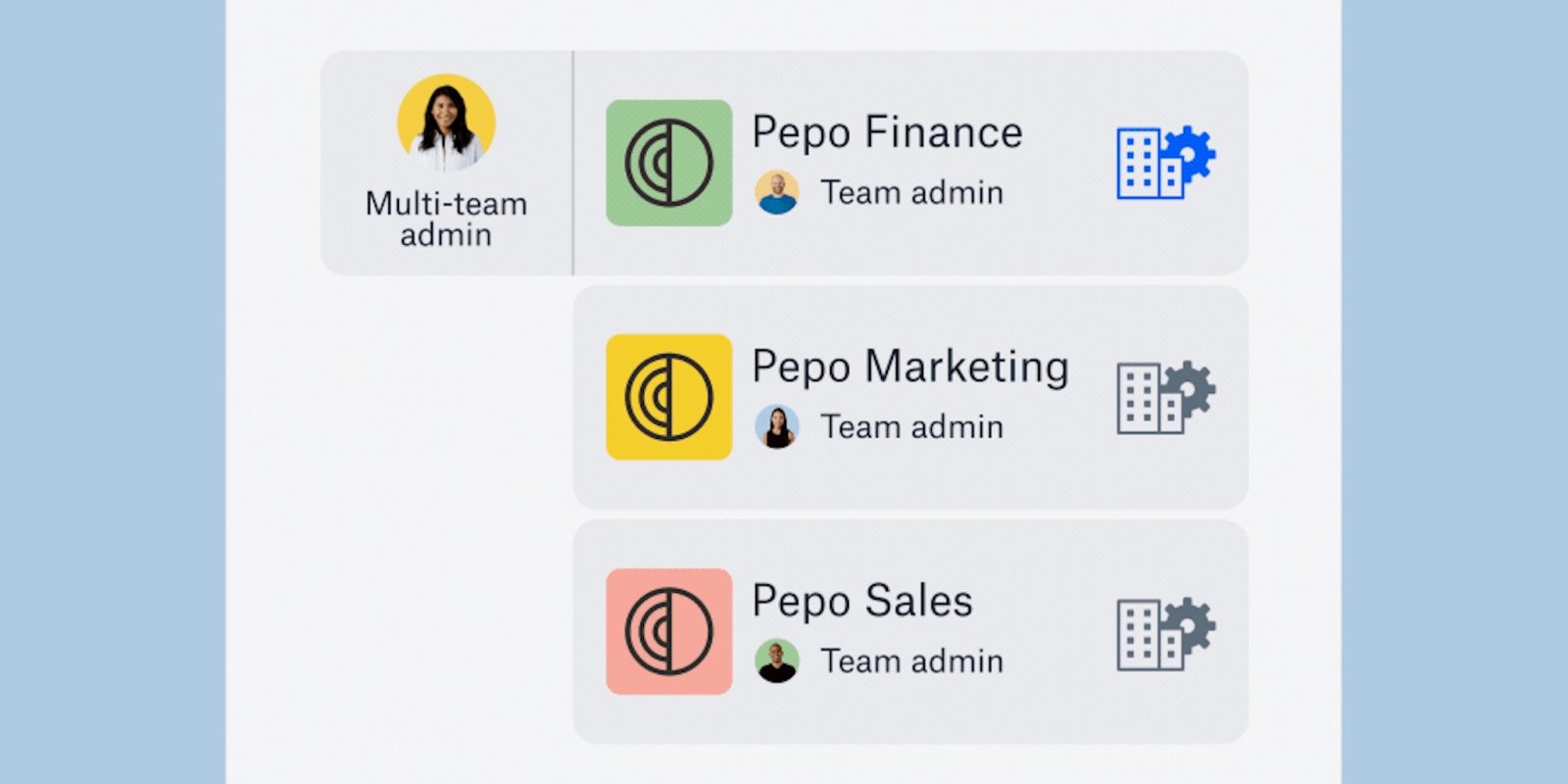Click the Pepo Marketing team admin avatar
The image size is (1568, 784).
tap(776, 427)
